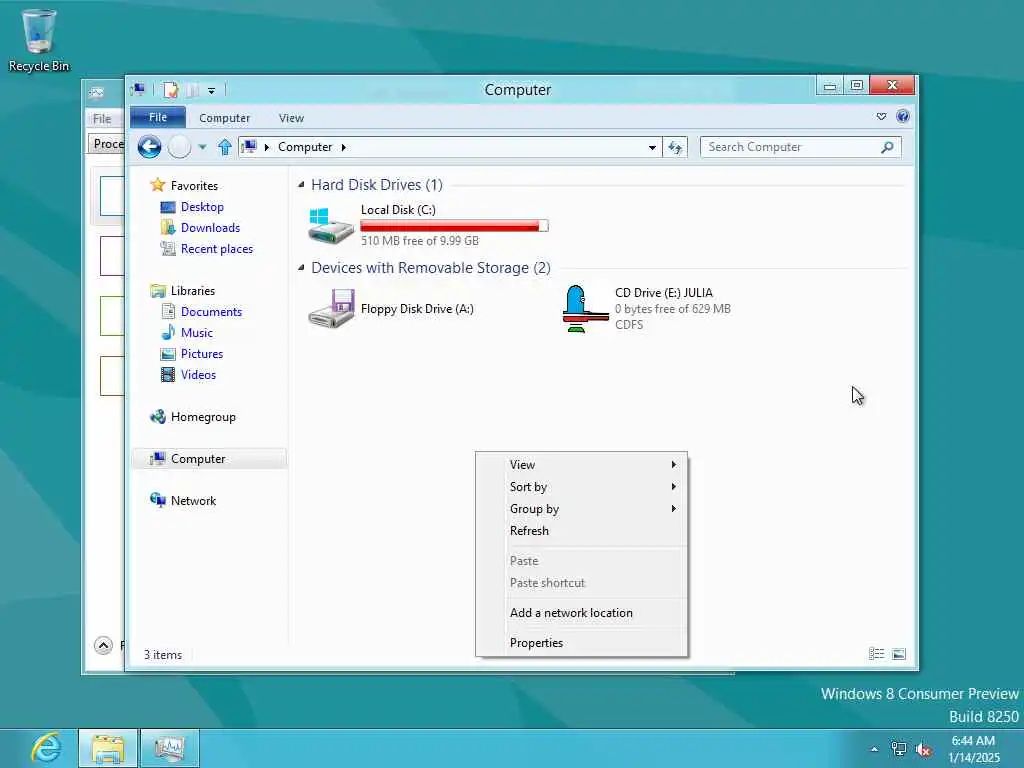Click the magnifier search icon
This screenshot has height=768, width=1024.
click(x=888, y=147)
